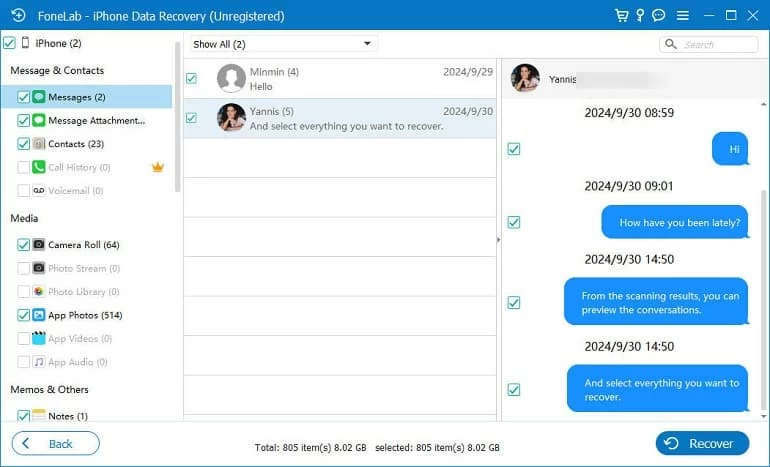The height and width of the screenshot is (467, 770).
Task: Open the feedback chat bubble icon
Action: (659, 15)
